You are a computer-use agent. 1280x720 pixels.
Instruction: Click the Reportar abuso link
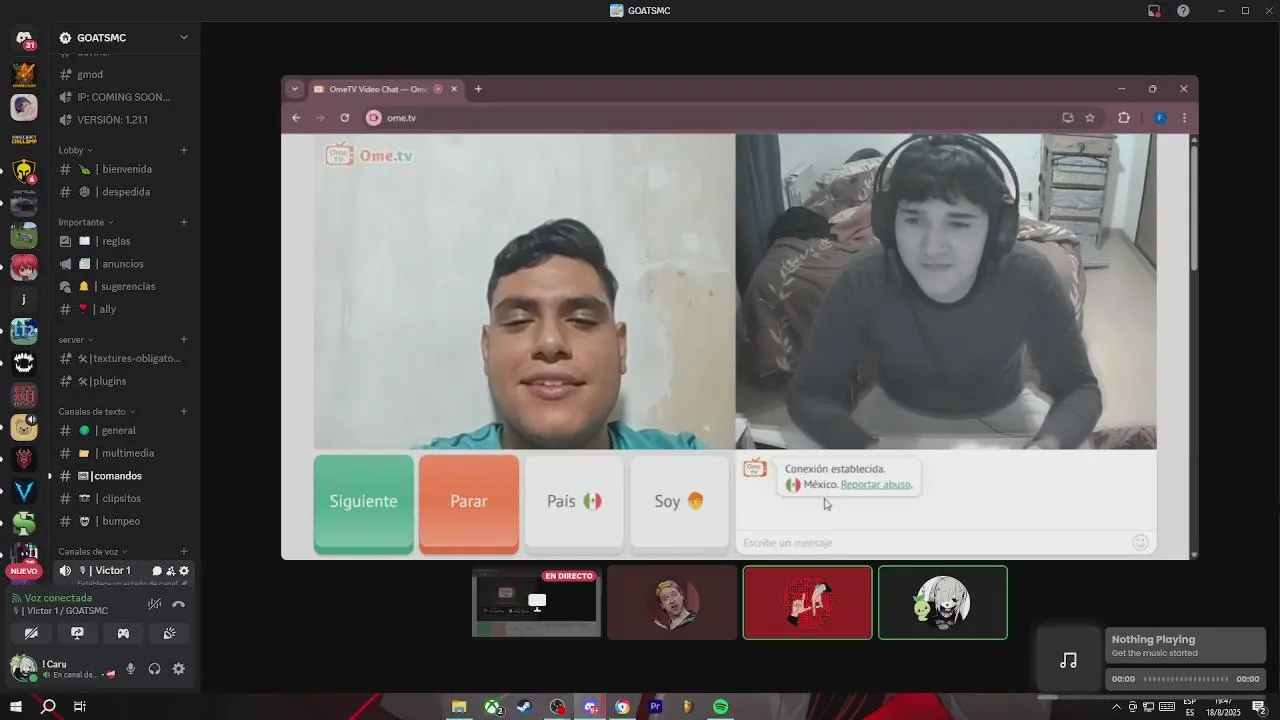pos(876,485)
